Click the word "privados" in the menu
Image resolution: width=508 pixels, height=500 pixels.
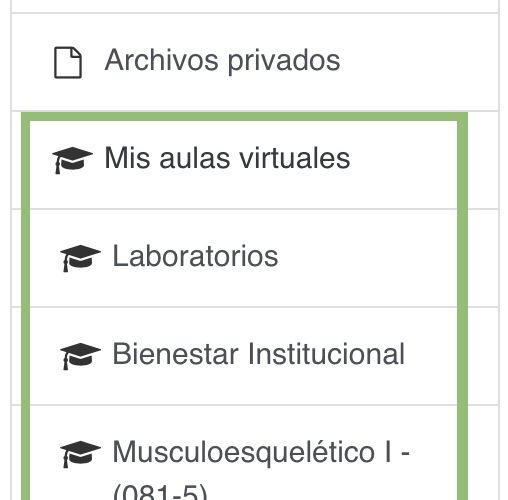(284, 62)
